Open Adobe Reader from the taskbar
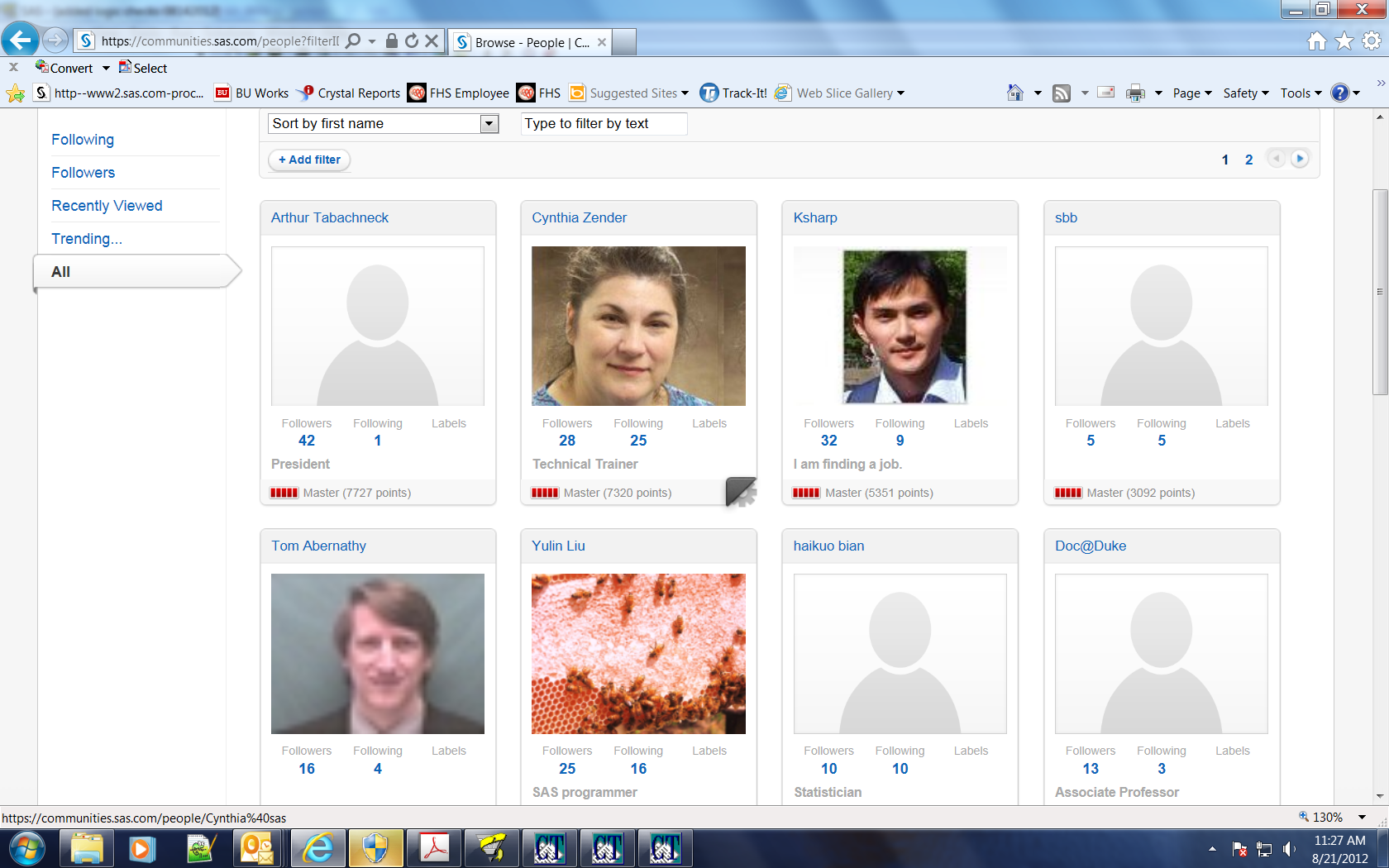 pyautogui.click(x=433, y=848)
